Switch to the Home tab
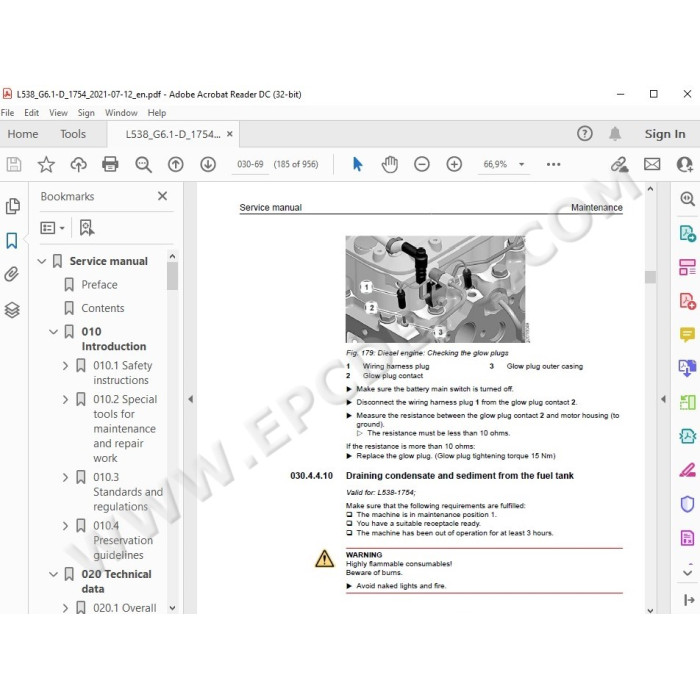 [23, 134]
